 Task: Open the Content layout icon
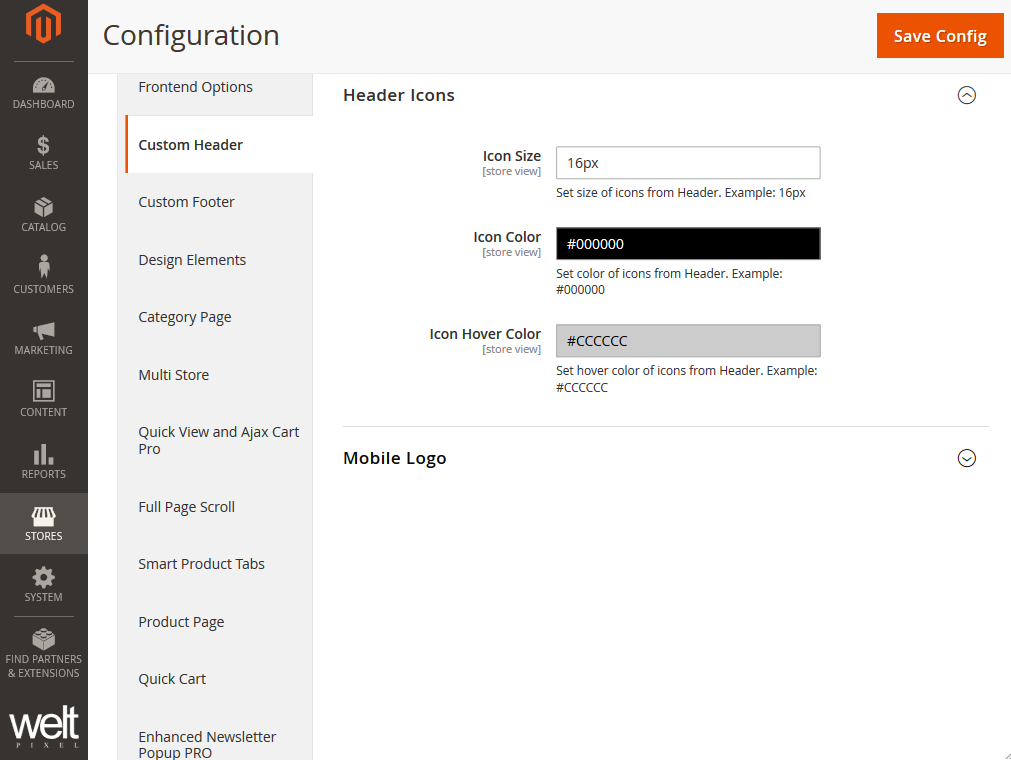coord(43,392)
